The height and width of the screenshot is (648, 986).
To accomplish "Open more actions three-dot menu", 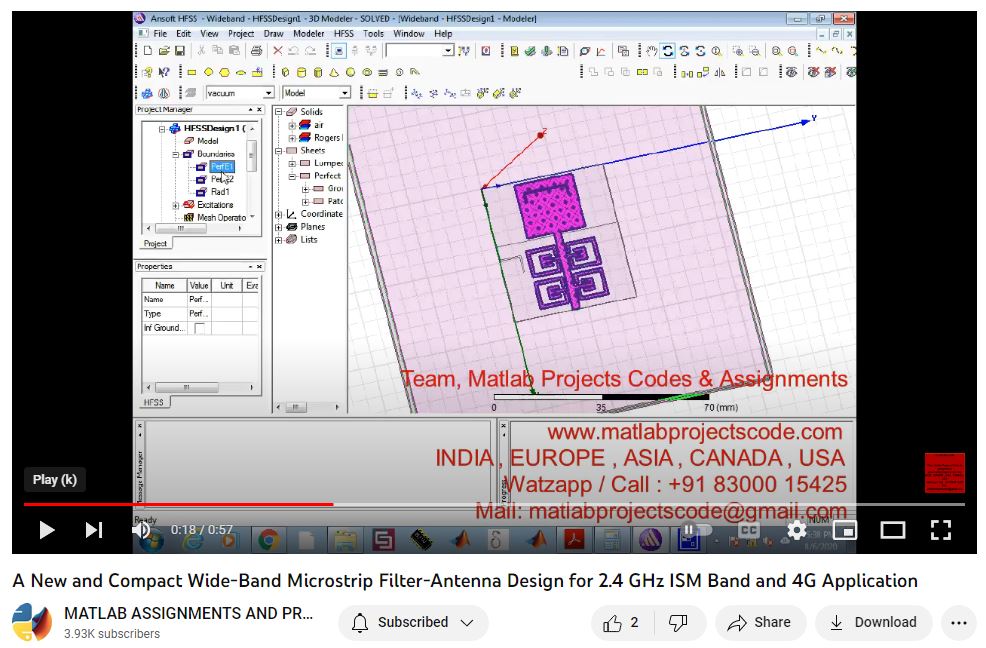I will (x=958, y=623).
